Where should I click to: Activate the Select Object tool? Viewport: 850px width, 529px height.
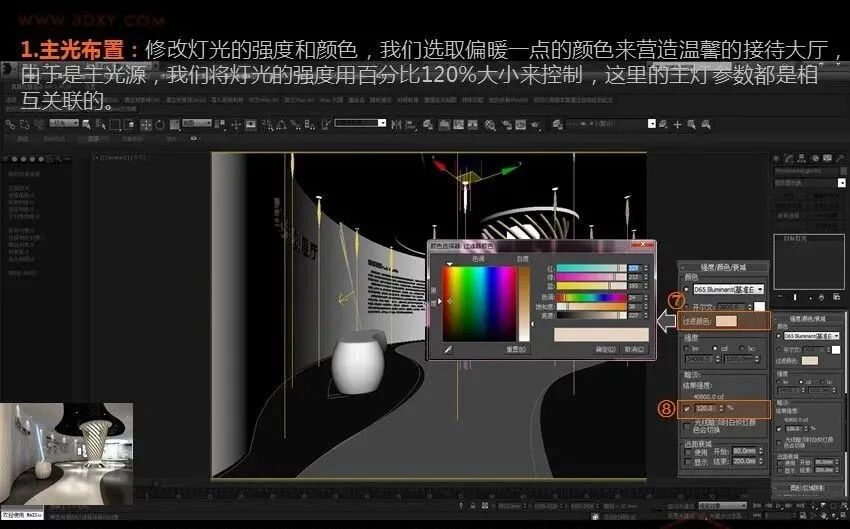[86, 124]
